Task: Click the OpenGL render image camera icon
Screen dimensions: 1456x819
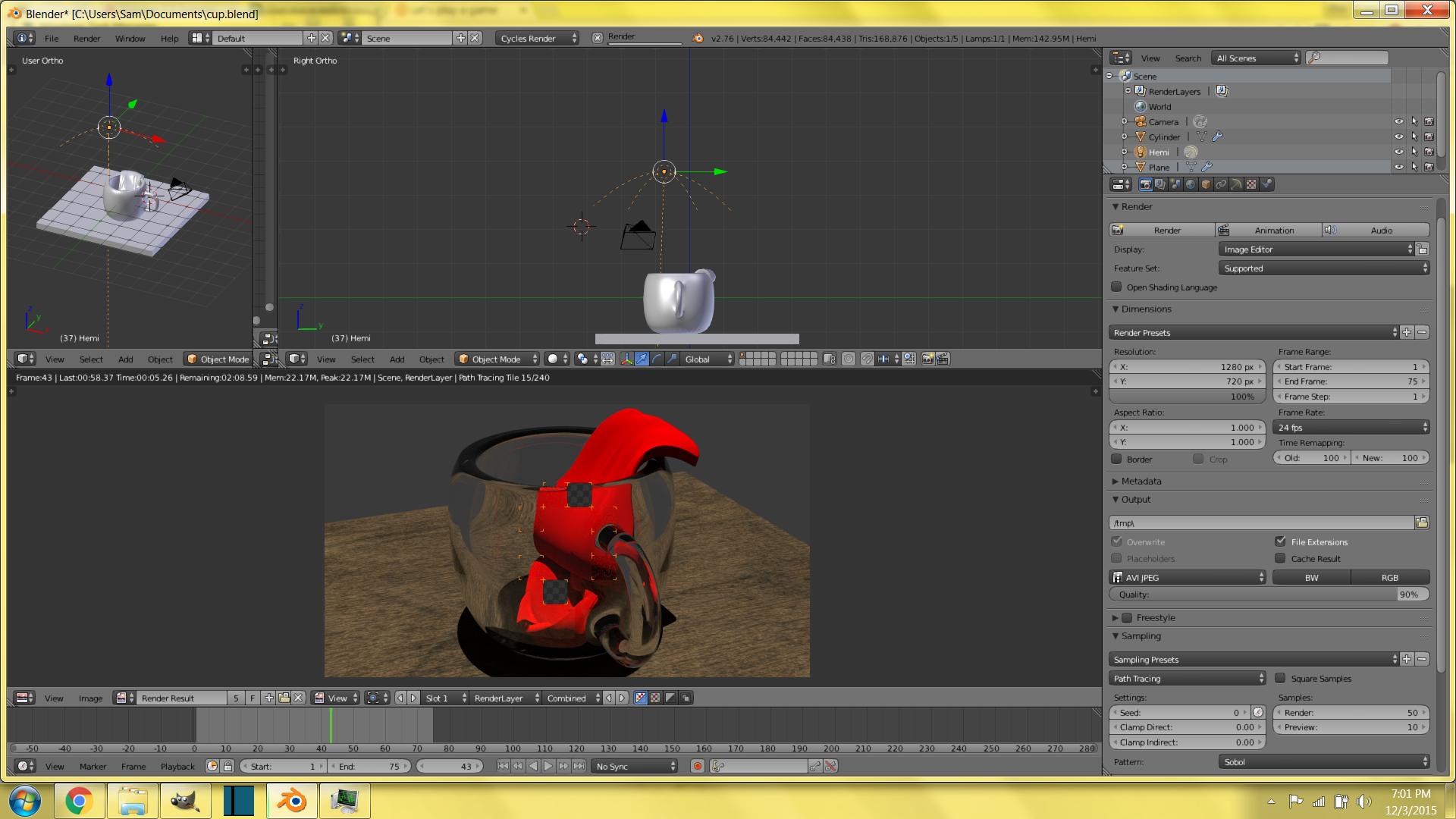Action: 927,359
